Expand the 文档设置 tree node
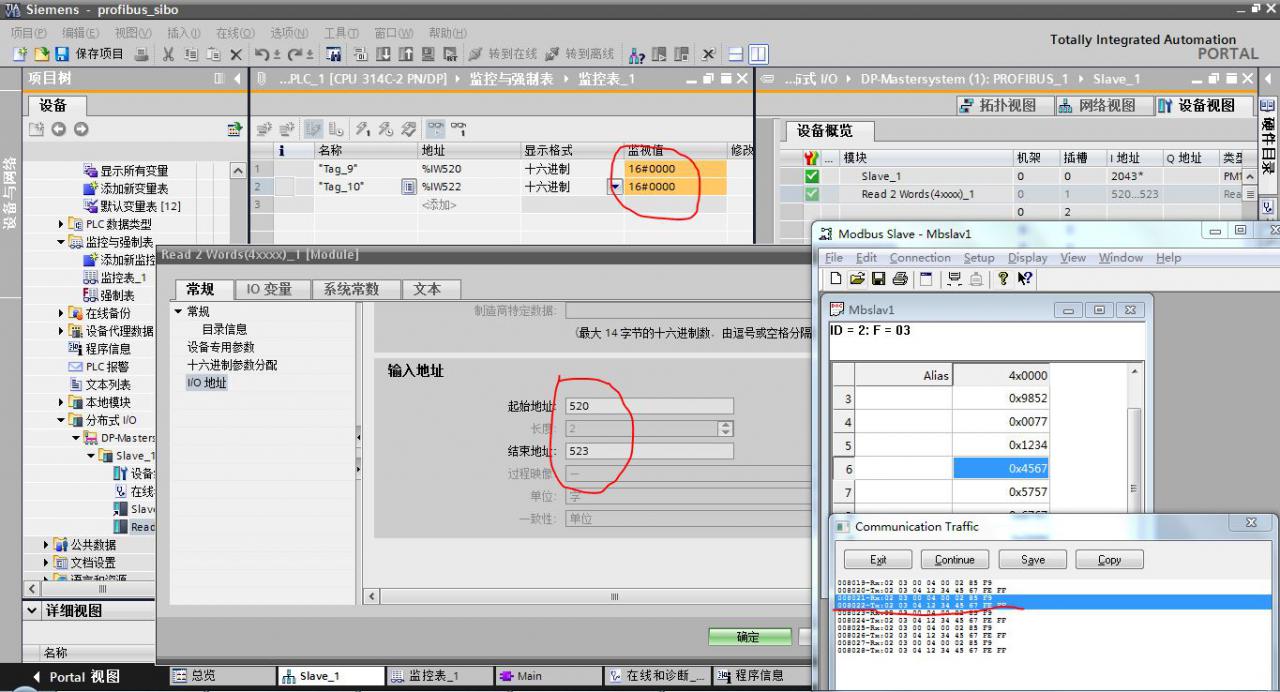The image size is (1280, 692). [46, 562]
